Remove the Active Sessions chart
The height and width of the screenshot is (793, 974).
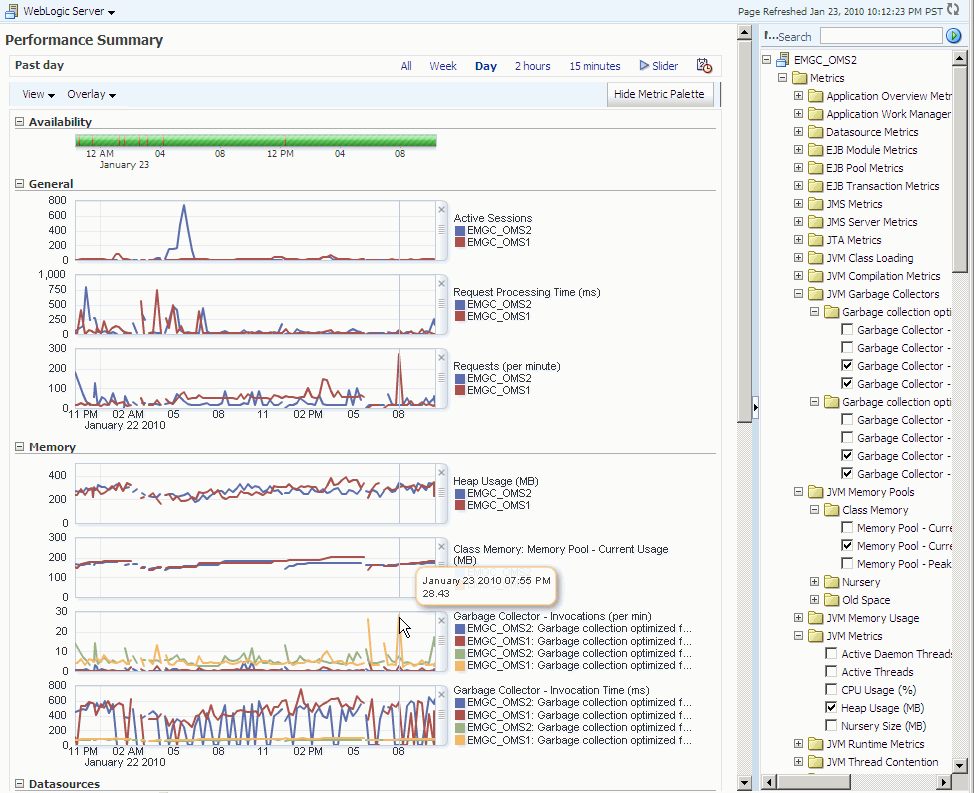pos(442,210)
